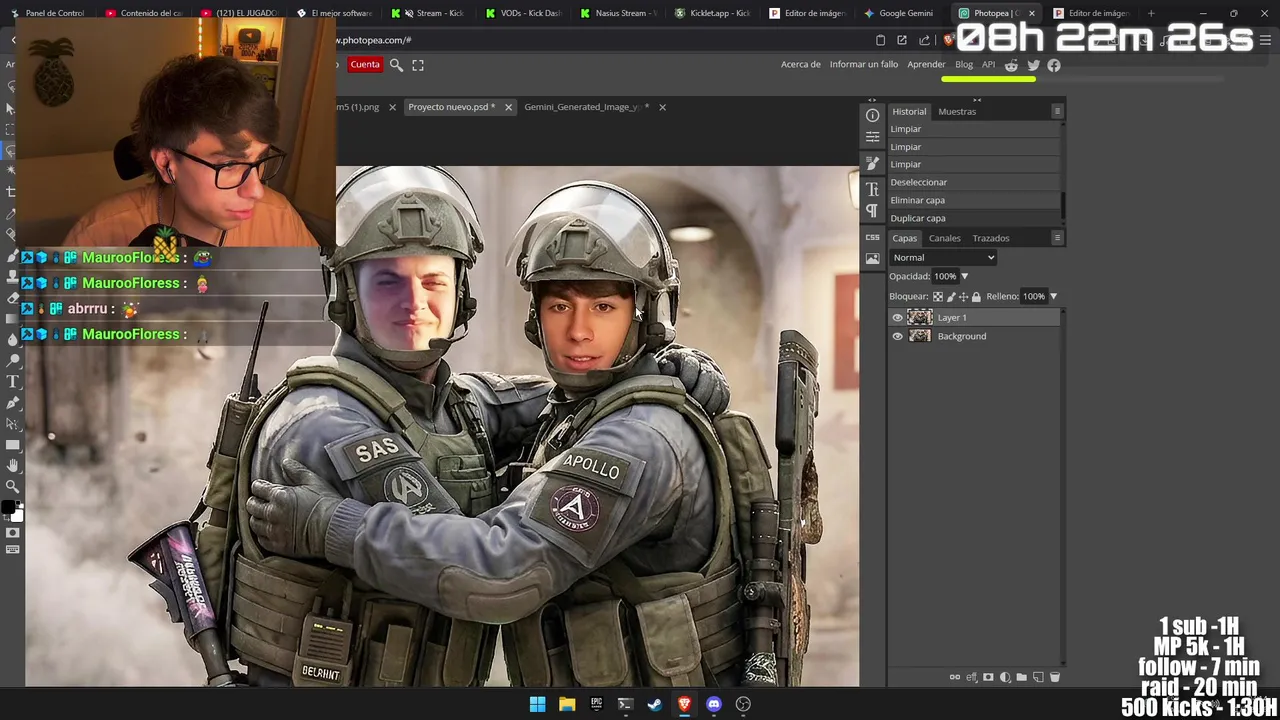Open Photopea Reddit icon
1280x720 pixels.
pos(1011,65)
